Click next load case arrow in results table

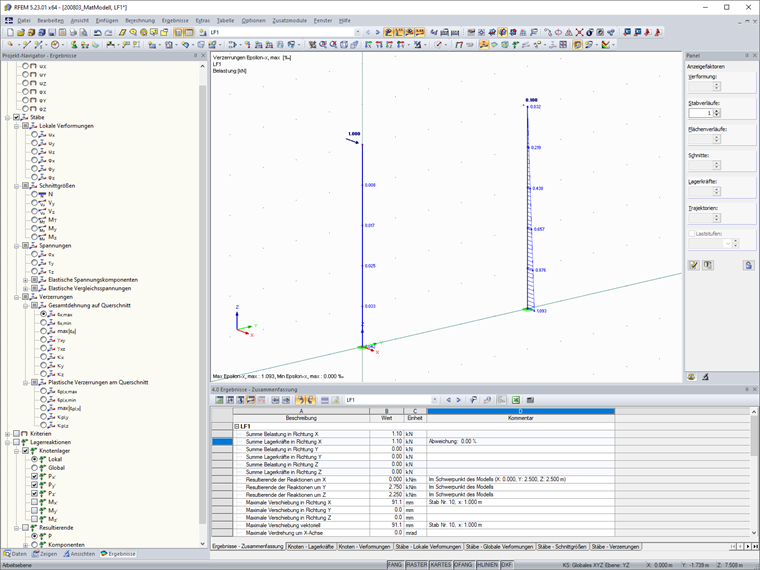(x=458, y=400)
